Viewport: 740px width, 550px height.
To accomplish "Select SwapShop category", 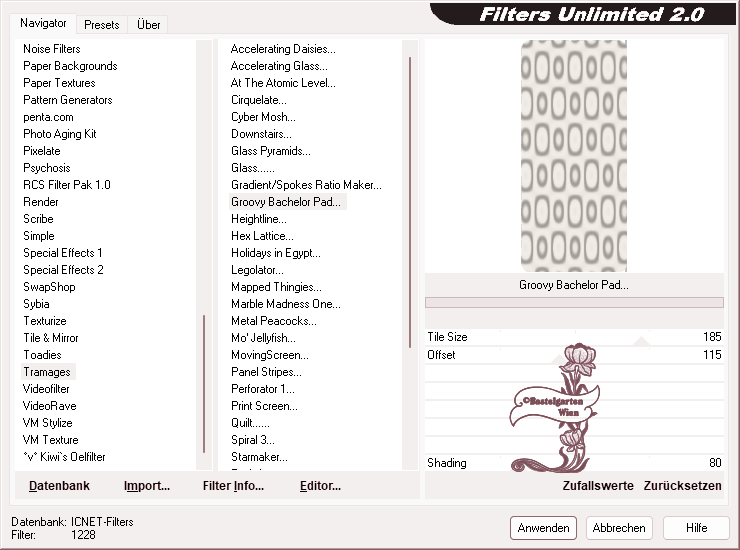I will [50, 287].
